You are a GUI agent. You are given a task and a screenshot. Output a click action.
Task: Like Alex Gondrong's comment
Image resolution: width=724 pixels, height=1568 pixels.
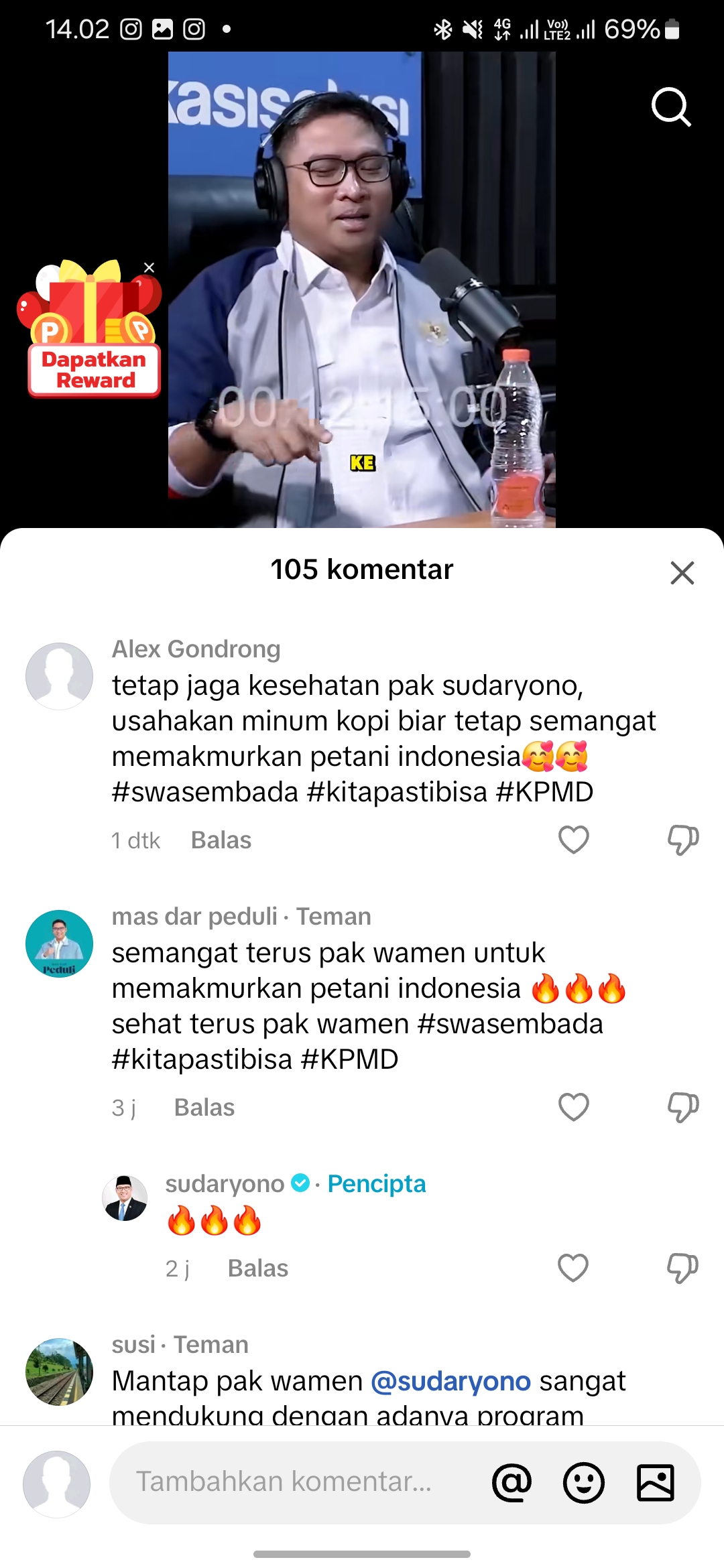coord(574,840)
